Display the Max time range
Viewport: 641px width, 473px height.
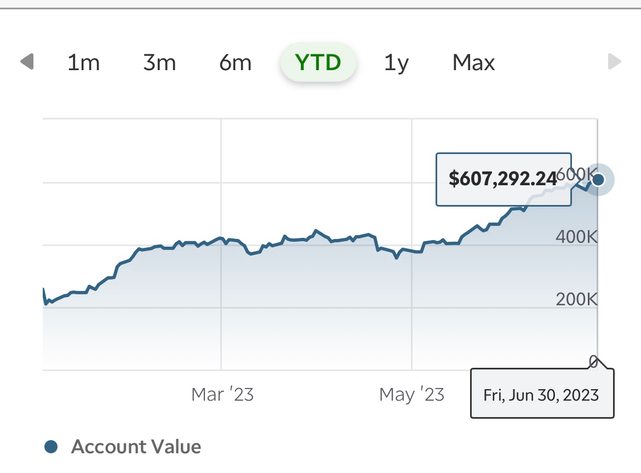click(473, 63)
